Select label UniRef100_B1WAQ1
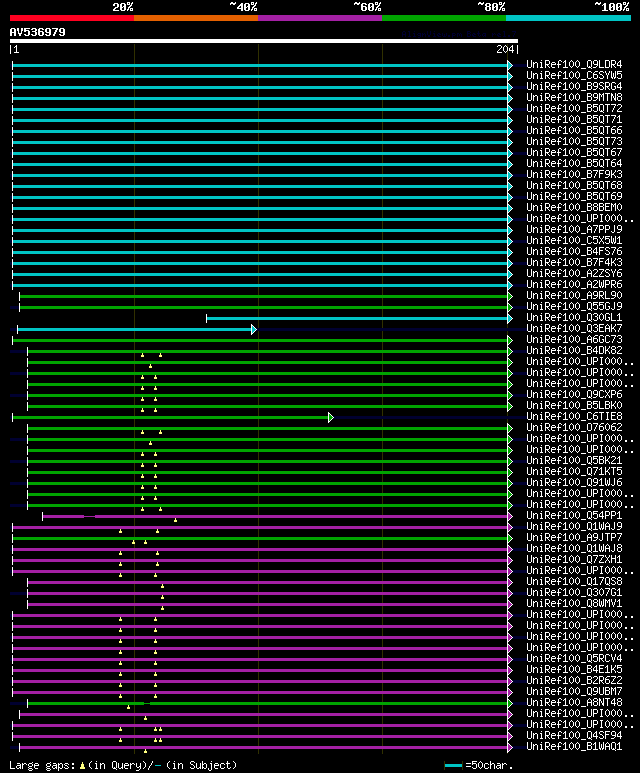 (x=574, y=747)
